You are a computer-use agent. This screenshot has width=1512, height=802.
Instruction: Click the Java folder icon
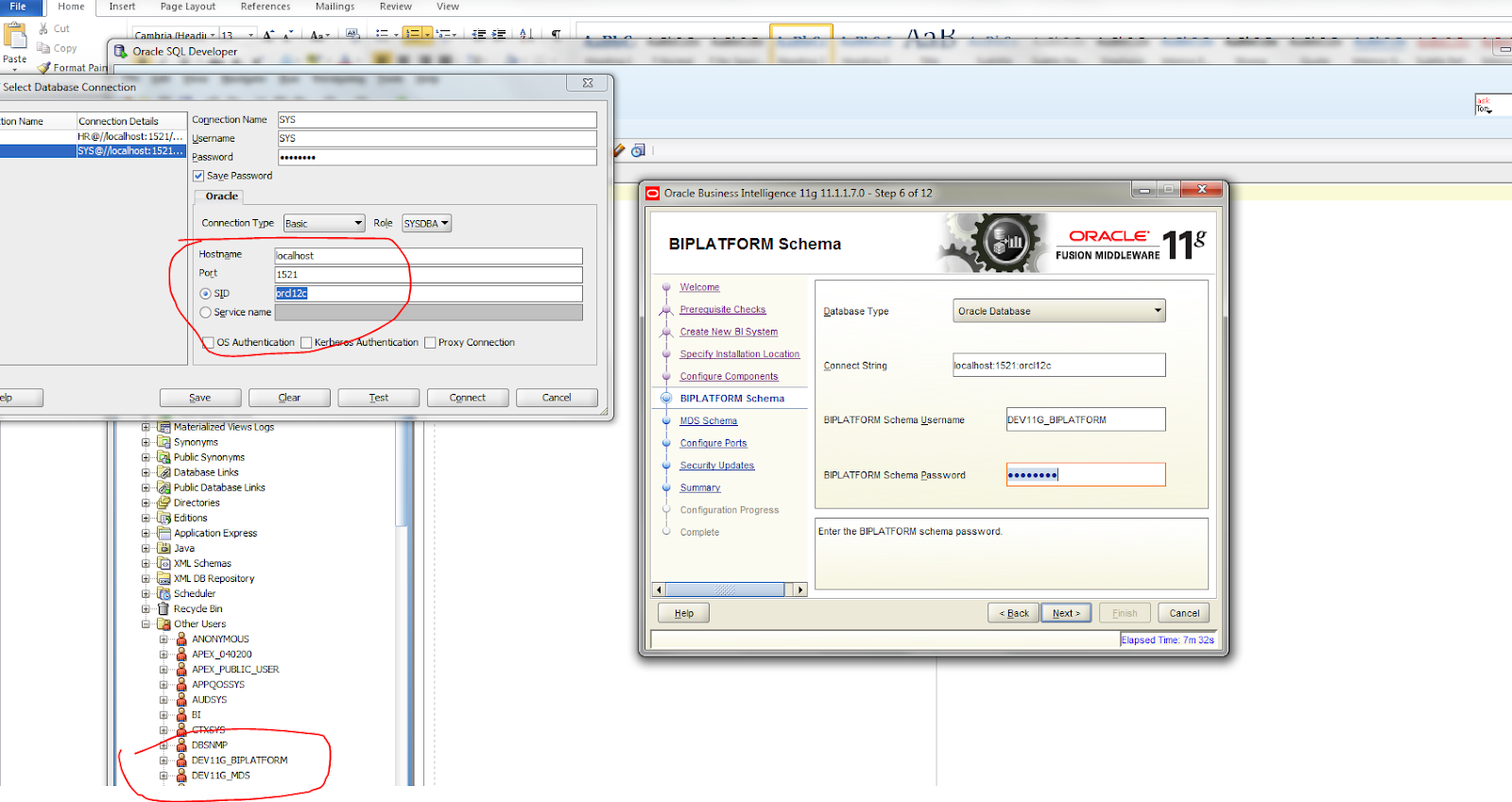pos(163,548)
